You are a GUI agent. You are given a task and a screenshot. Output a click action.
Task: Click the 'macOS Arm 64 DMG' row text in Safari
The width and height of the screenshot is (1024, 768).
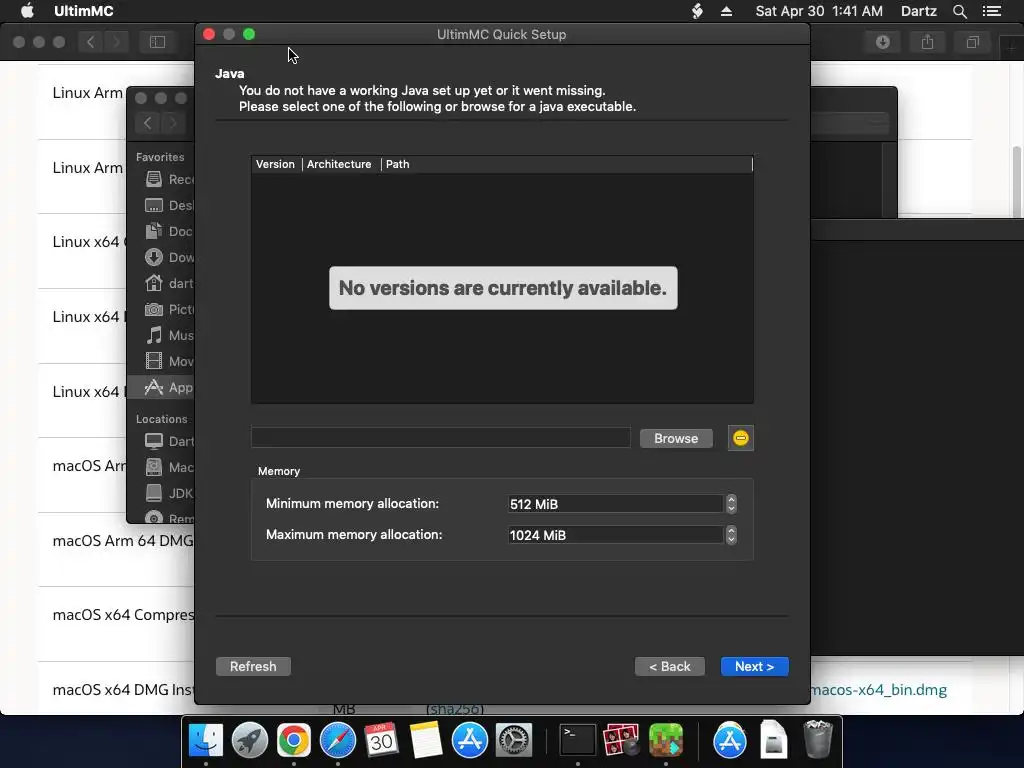point(123,541)
